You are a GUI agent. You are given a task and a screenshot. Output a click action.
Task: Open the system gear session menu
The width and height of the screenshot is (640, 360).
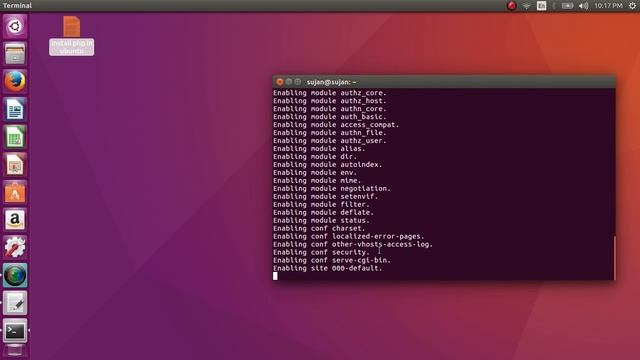(632, 6)
